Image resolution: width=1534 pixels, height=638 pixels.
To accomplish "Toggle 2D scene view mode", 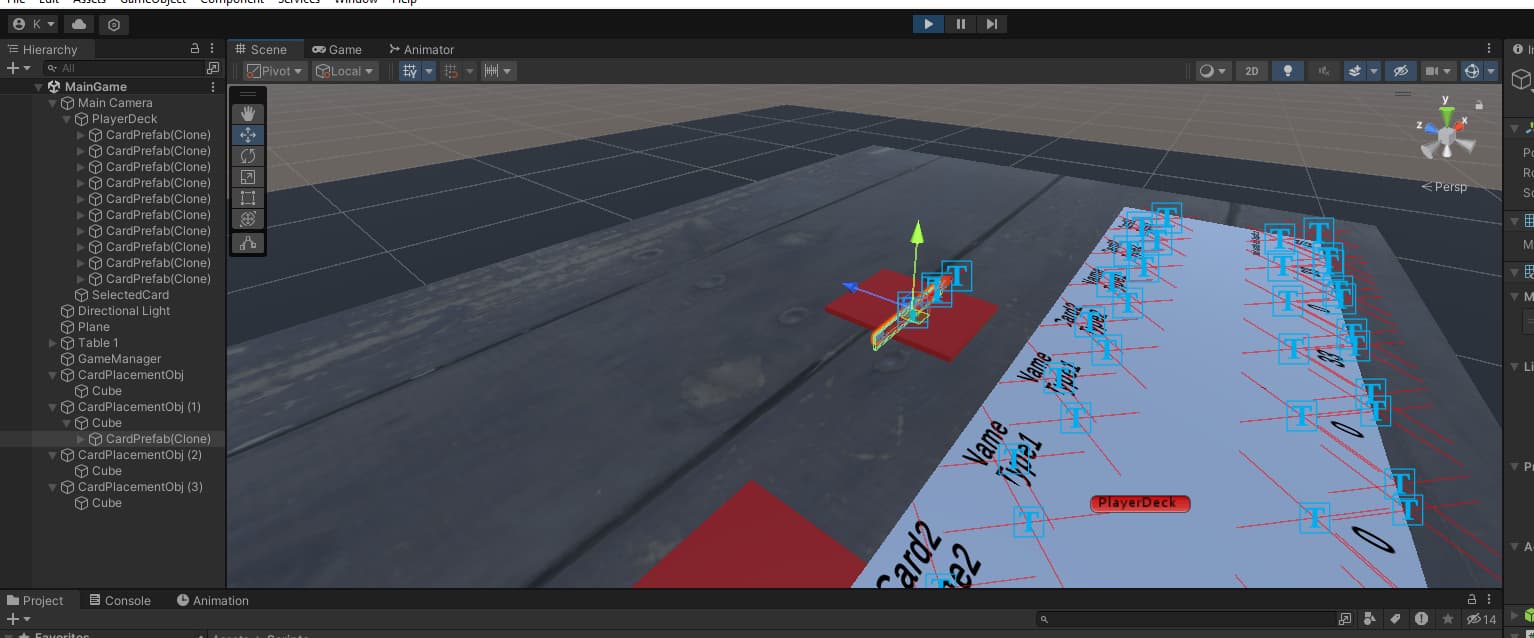I will coord(1251,70).
